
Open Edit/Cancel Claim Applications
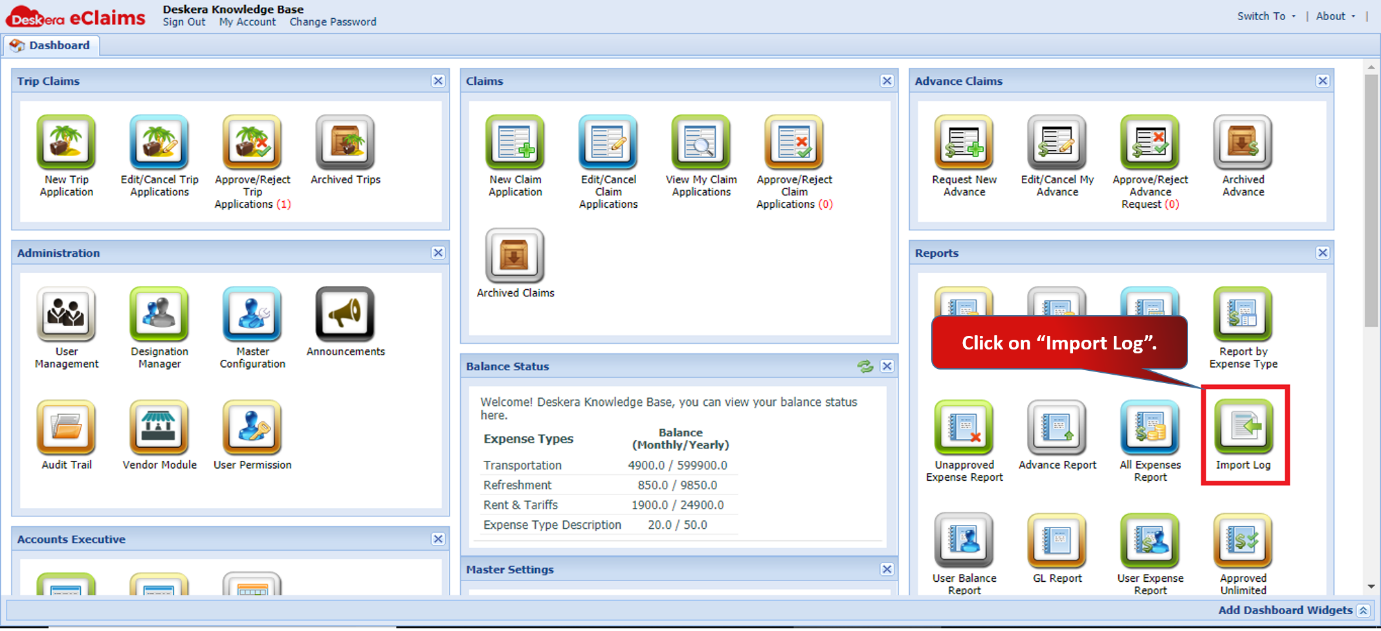(608, 143)
